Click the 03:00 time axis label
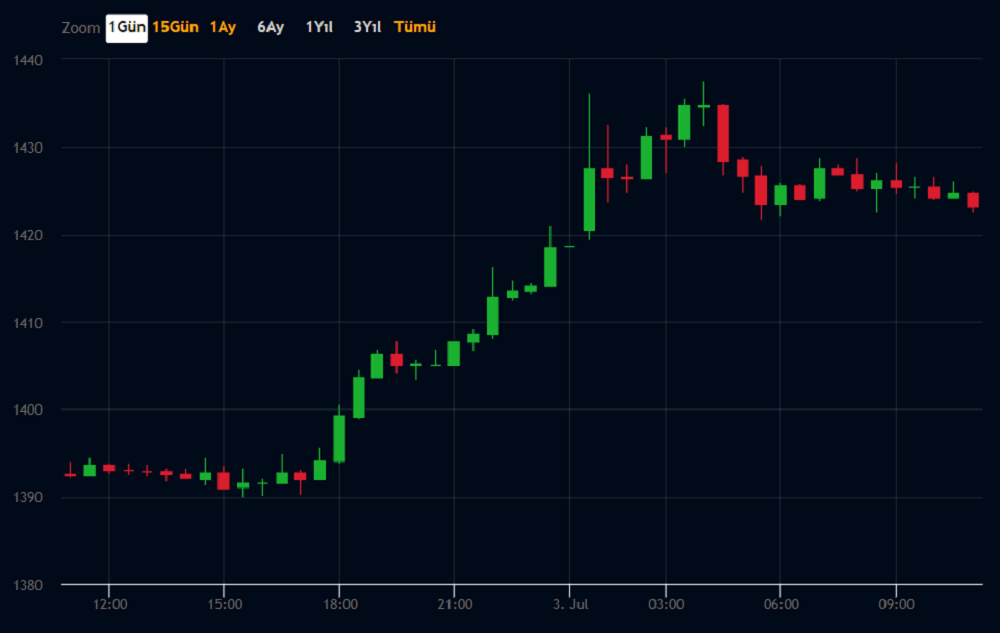 tap(666, 604)
